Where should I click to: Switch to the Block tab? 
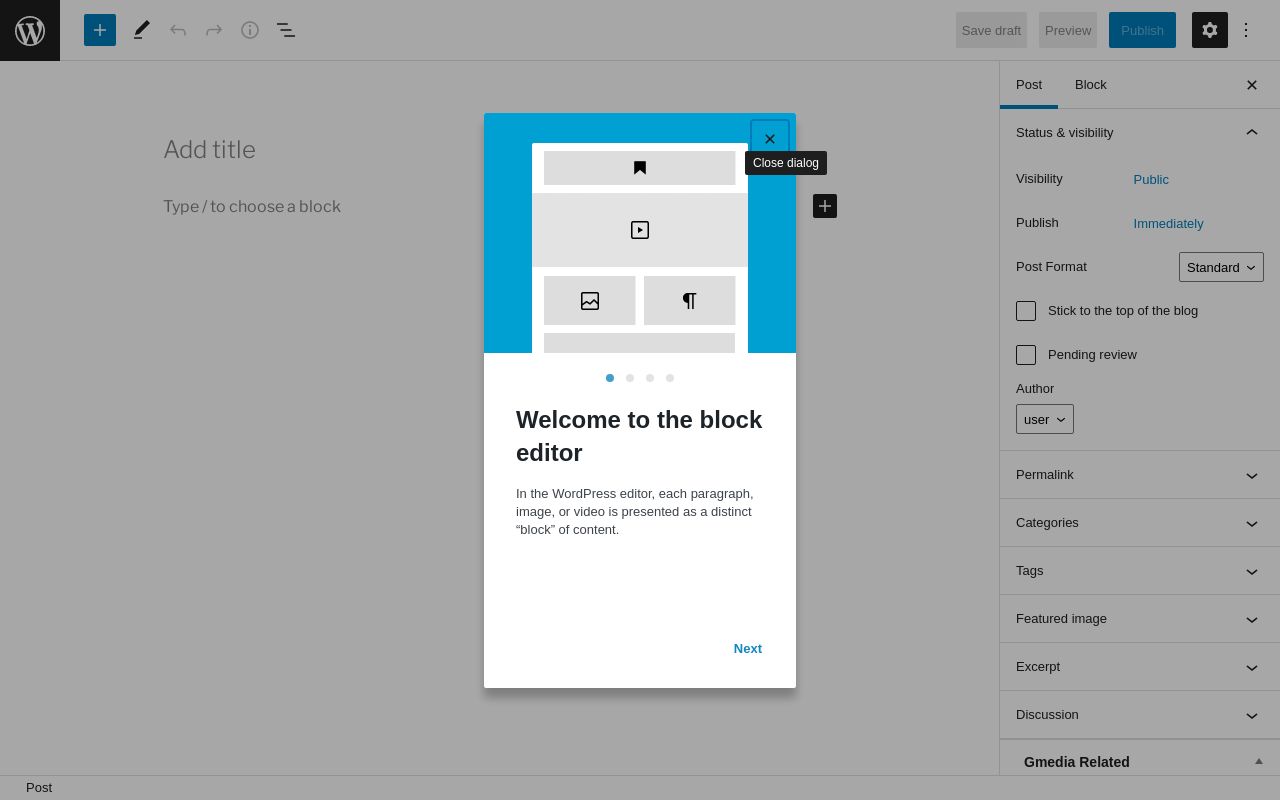1091,85
